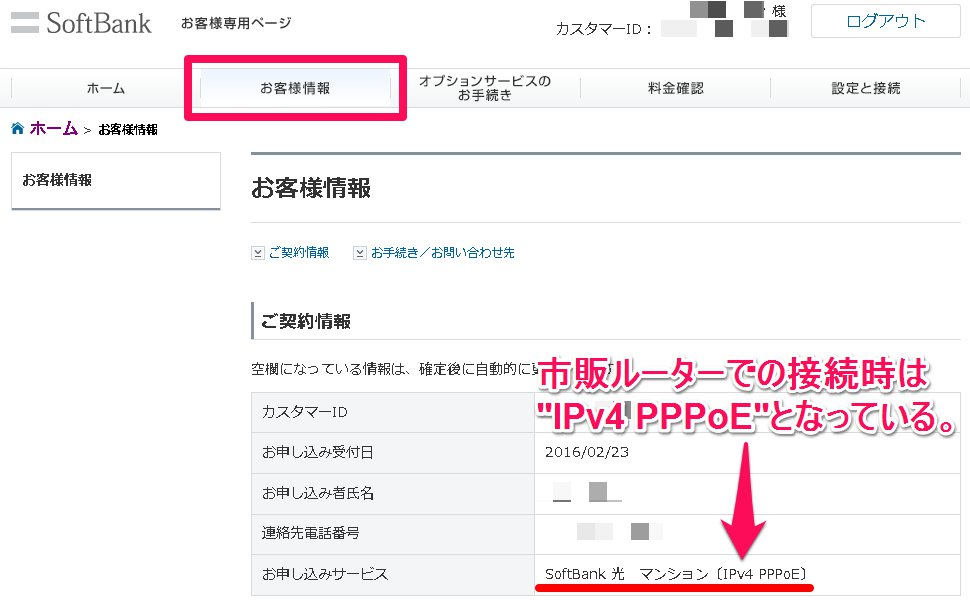Click the お客様専用ページ header text
Screen dimensions: 970x602
pyautogui.click(x=236, y=23)
